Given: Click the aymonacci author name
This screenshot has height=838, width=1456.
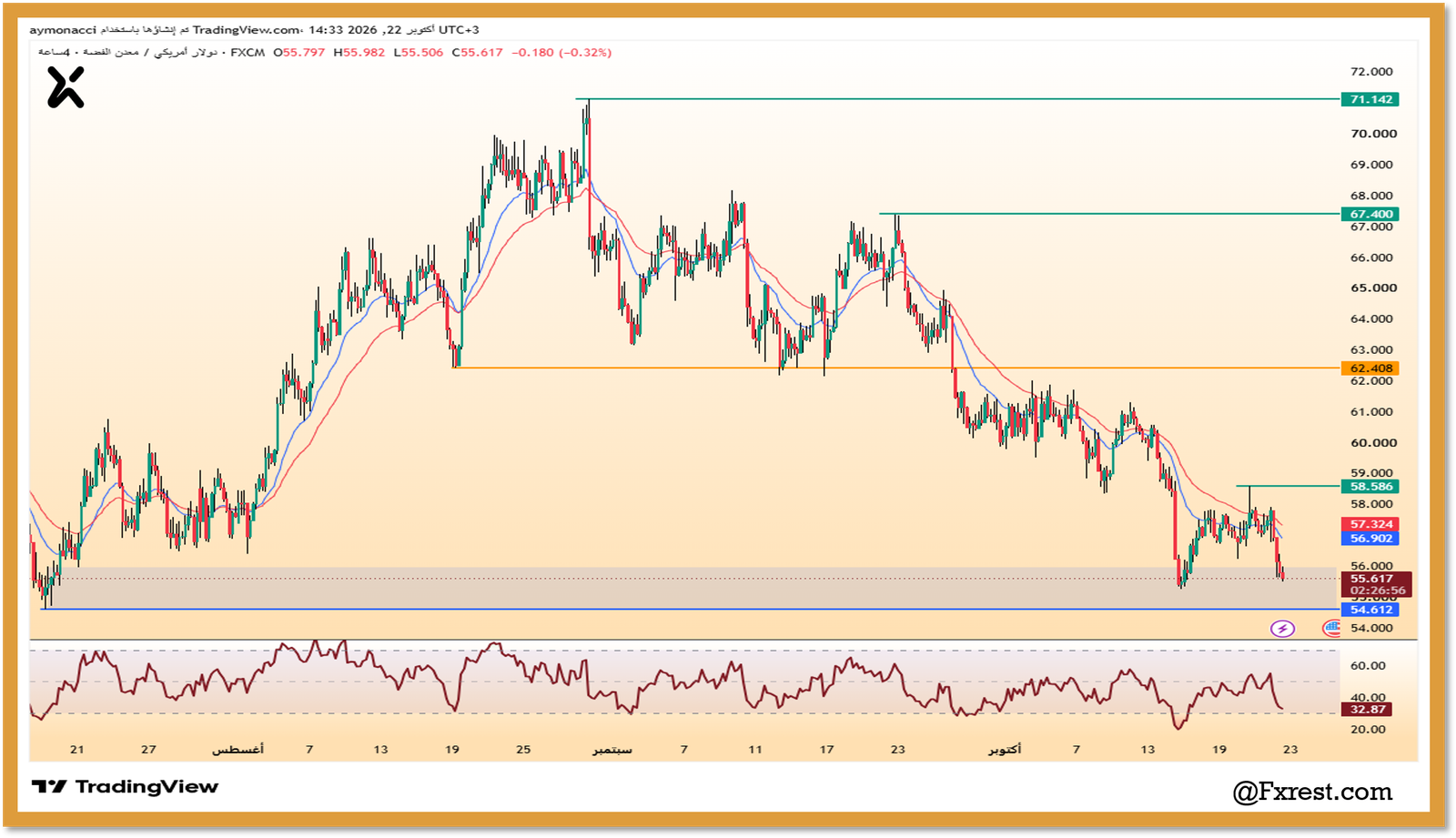Looking at the screenshot, I should pyautogui.click(x=62, y=30).
